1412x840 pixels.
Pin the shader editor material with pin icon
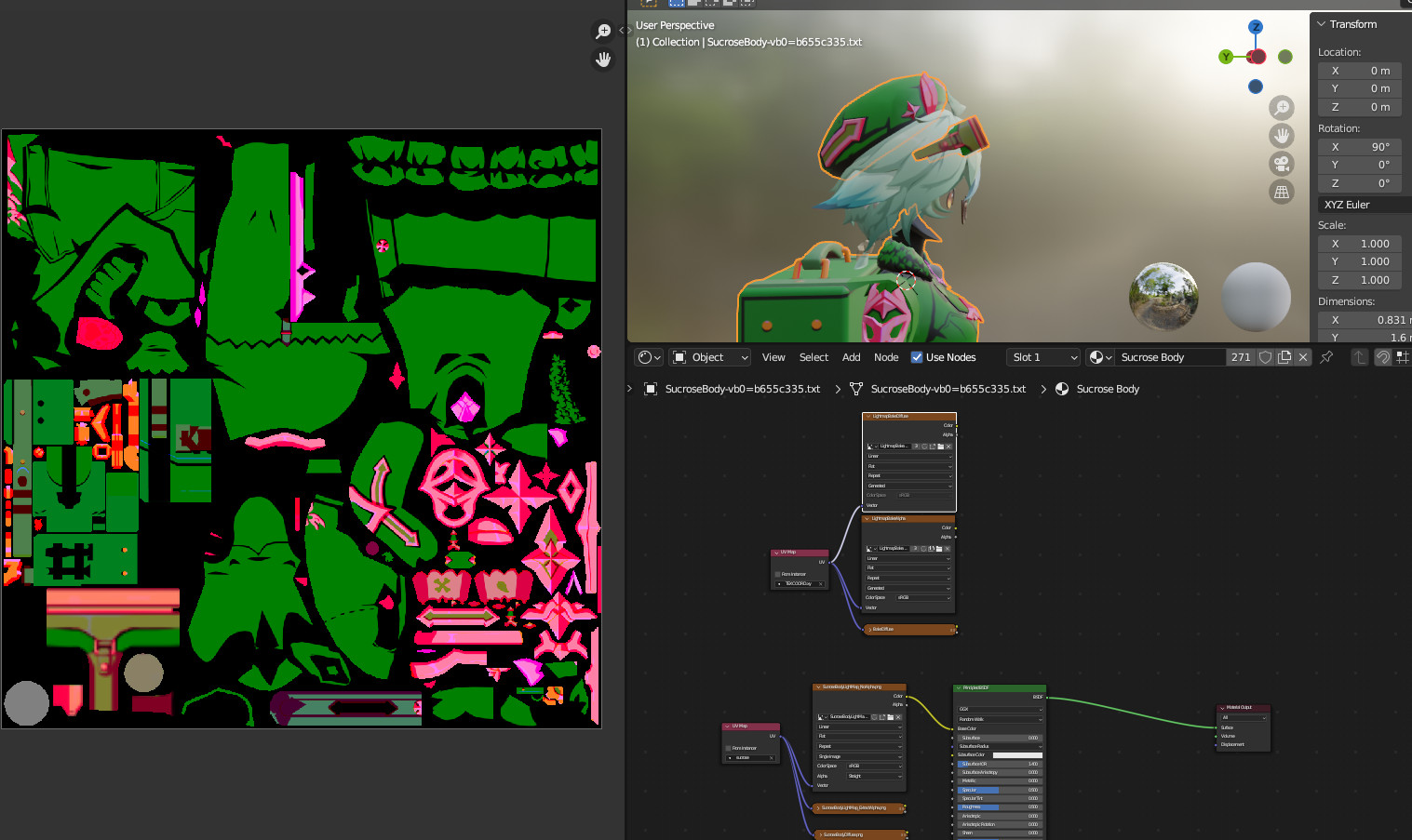pos(1326,357)
